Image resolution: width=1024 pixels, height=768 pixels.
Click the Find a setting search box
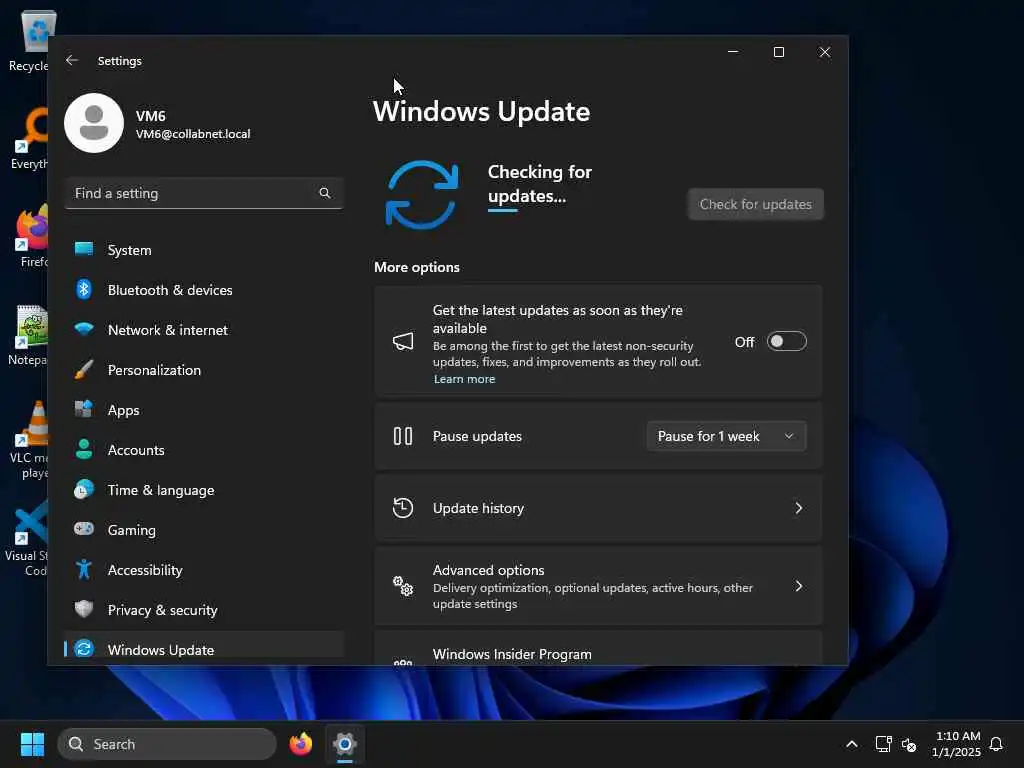(x=204, y=193)
